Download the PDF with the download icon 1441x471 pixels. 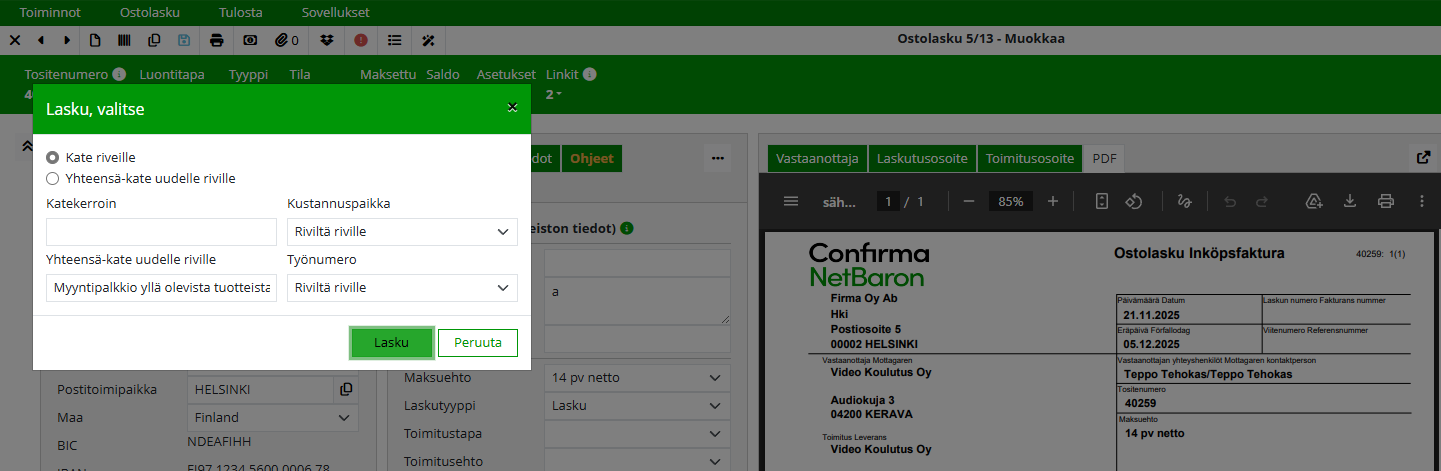pos(1349,201)
